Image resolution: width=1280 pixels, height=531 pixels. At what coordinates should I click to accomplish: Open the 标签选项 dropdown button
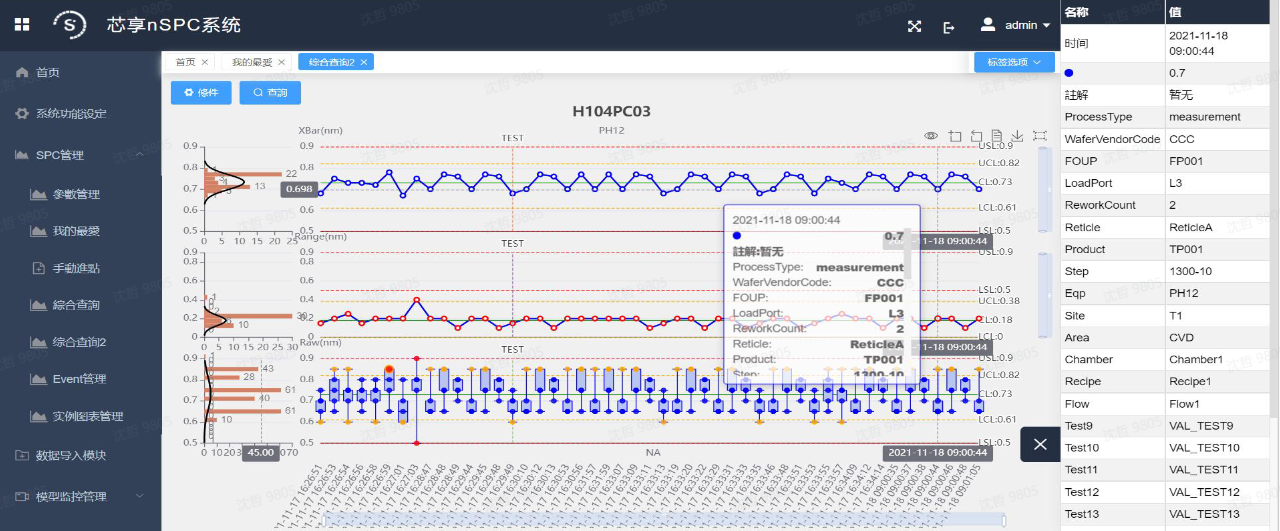coord(1014,62)
